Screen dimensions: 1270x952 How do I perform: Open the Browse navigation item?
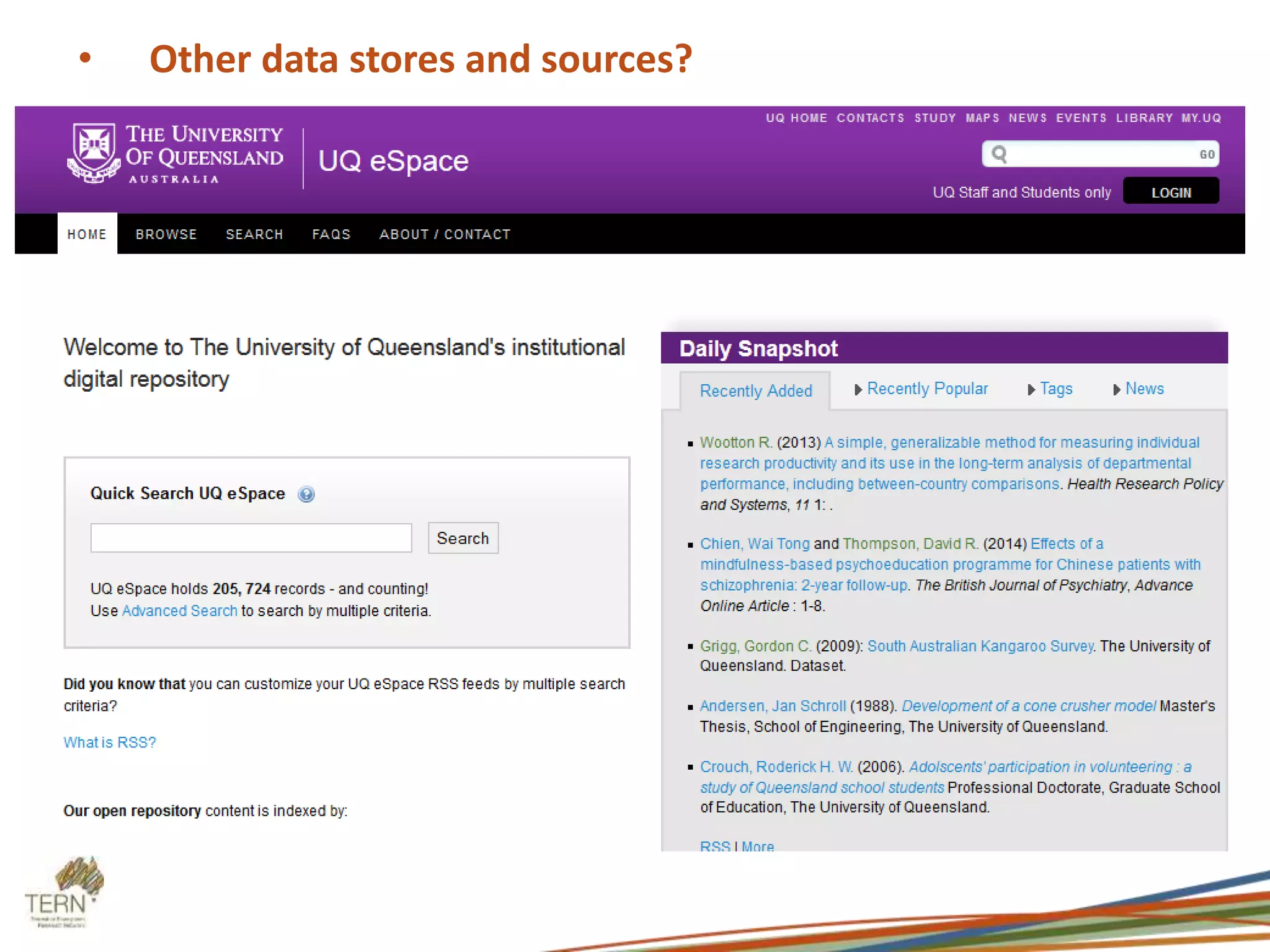point(166,234)
